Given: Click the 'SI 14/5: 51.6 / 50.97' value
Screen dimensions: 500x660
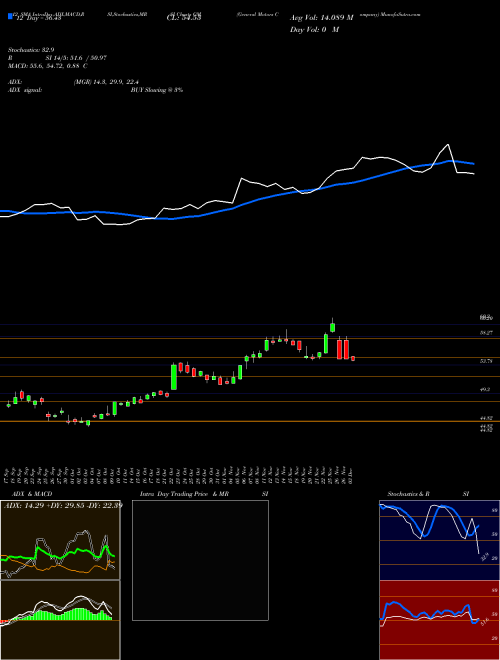Looking at the screenshot, I should click(76, 58).
